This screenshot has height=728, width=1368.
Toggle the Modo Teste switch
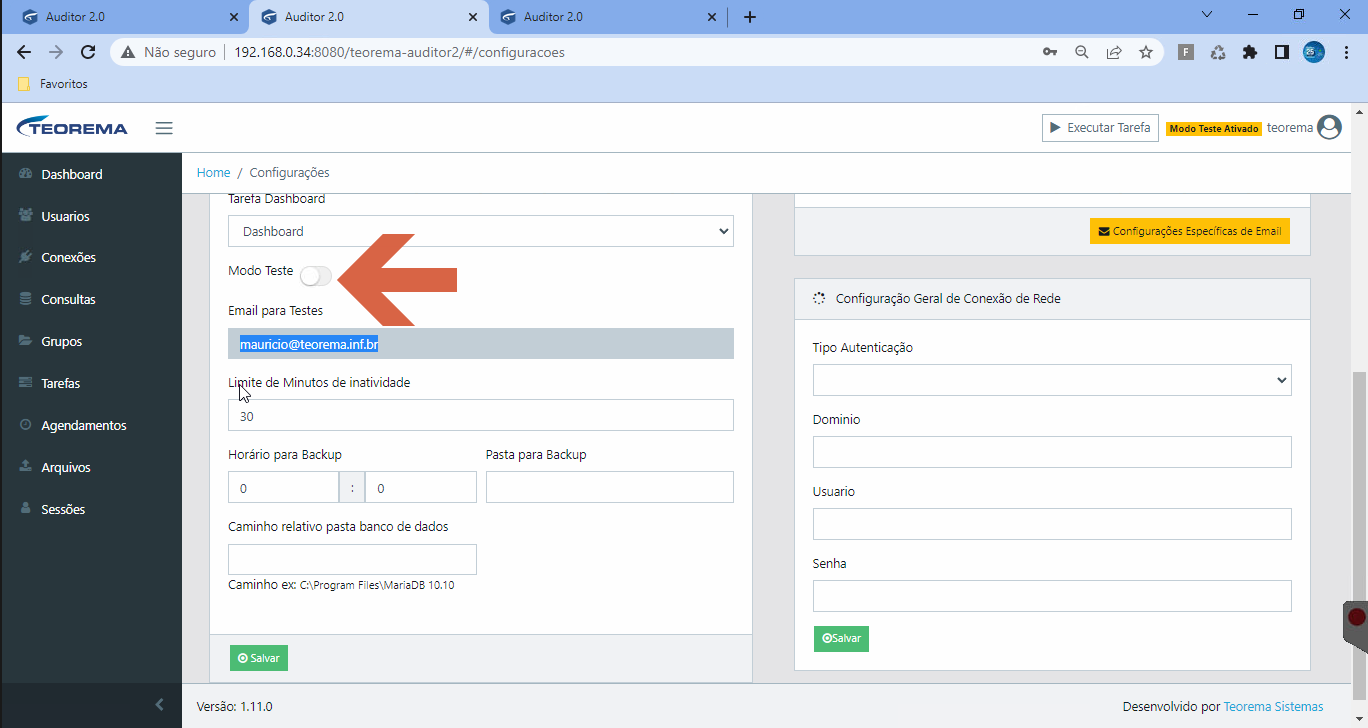(x=316, y=275)
